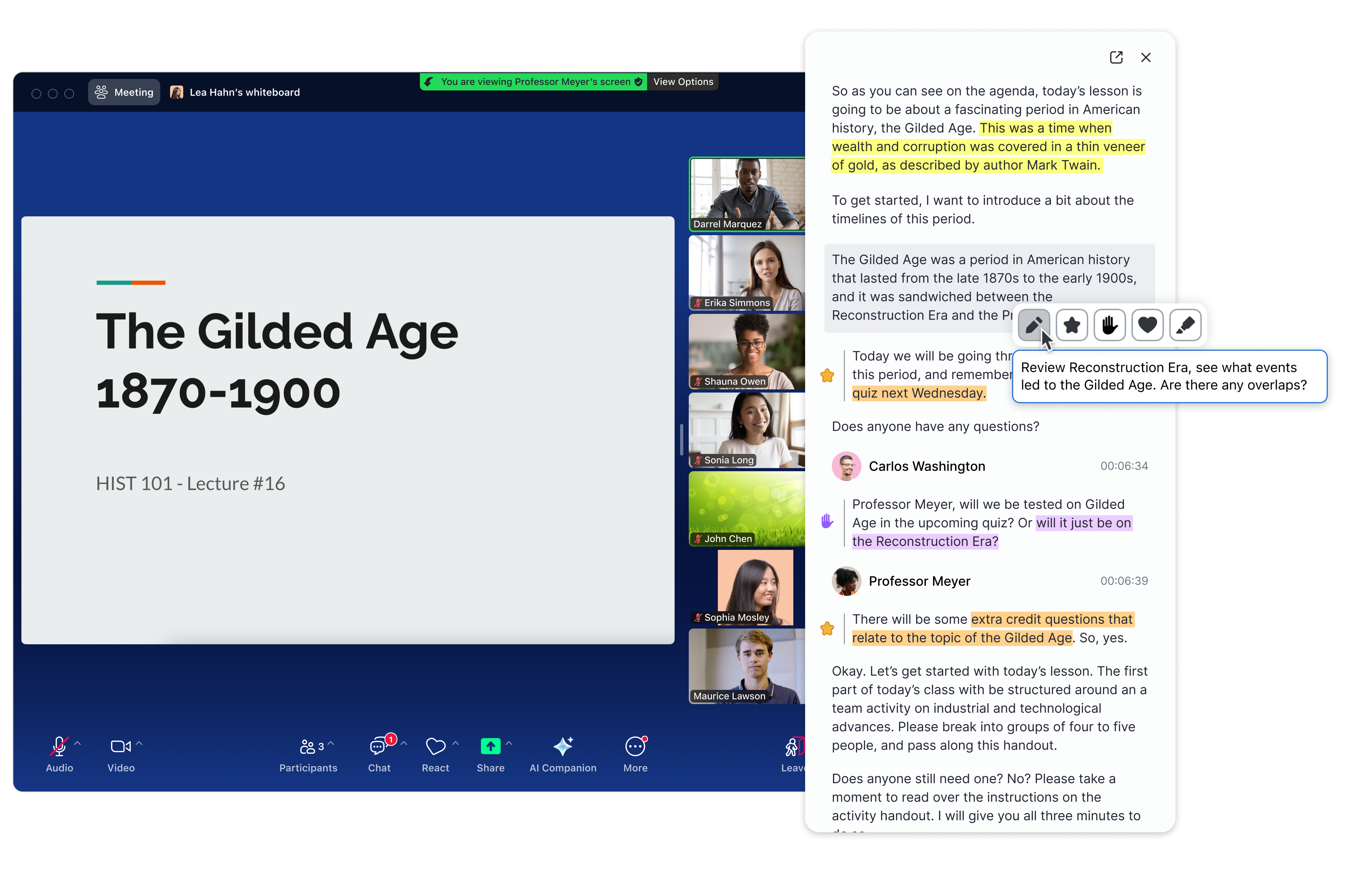
Task: Select Maurice Lawson video thumbnail
Action: point(747,666)
